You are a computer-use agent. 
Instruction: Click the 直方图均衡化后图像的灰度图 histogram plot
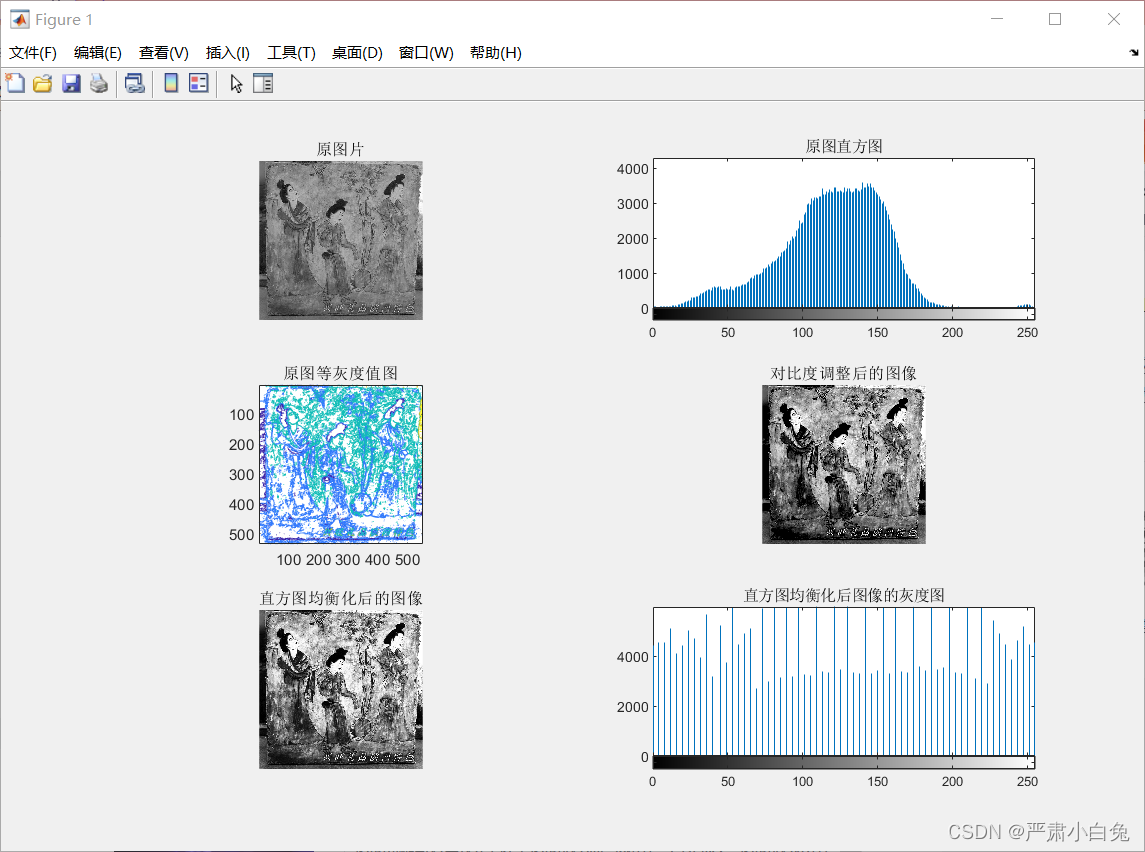pos(844,682)
